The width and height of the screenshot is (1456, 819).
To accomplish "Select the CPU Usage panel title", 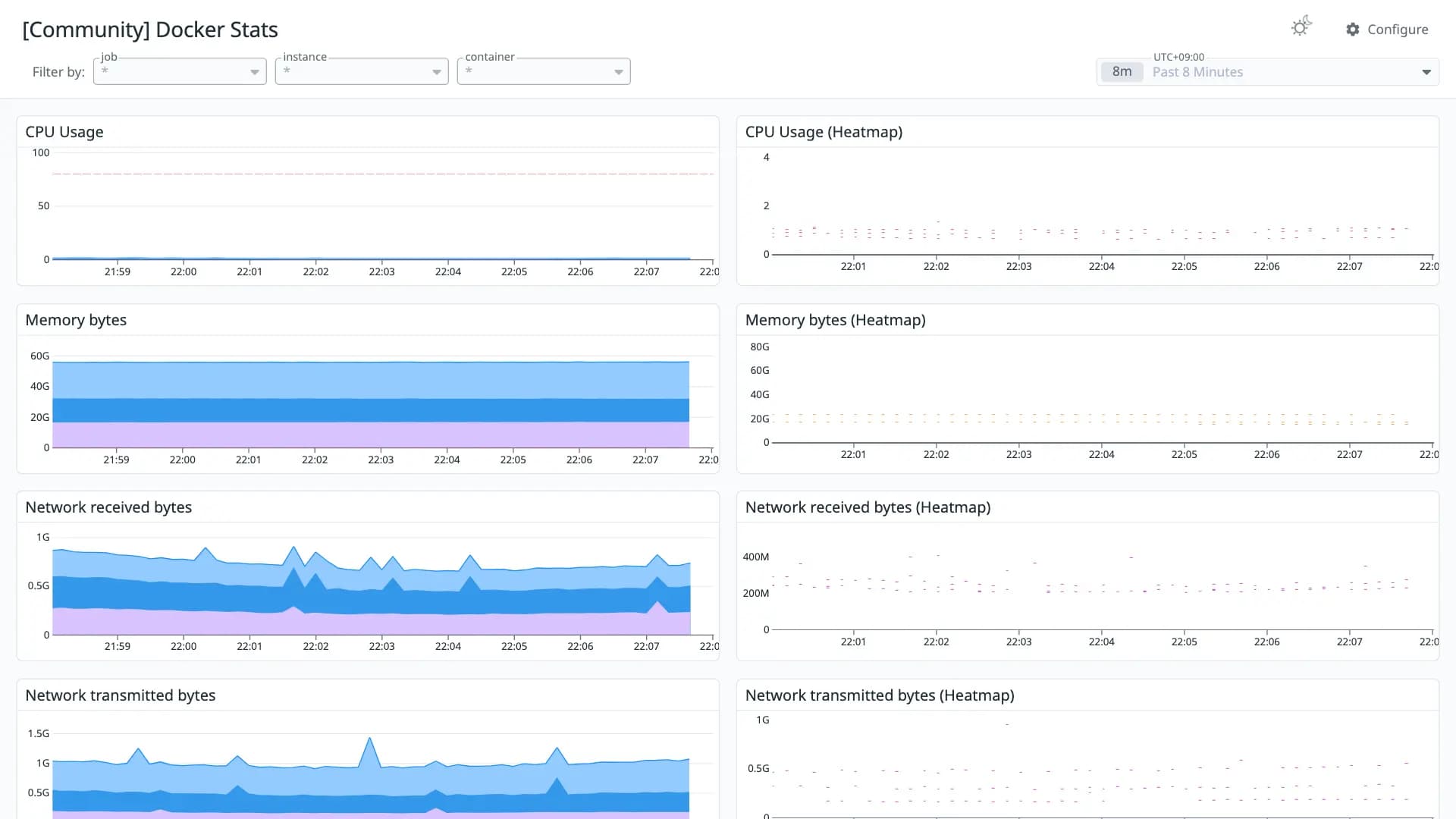I will point(64,132).
